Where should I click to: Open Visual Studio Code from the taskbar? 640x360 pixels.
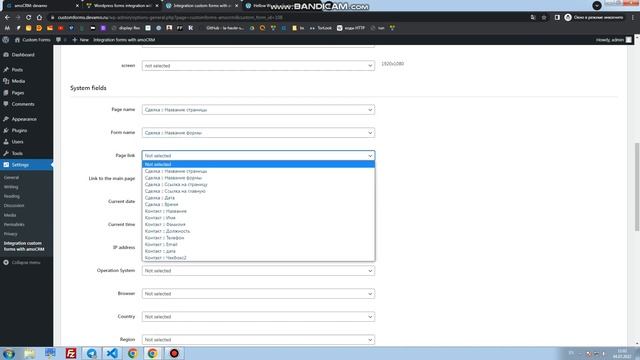[x=112, y=353]
